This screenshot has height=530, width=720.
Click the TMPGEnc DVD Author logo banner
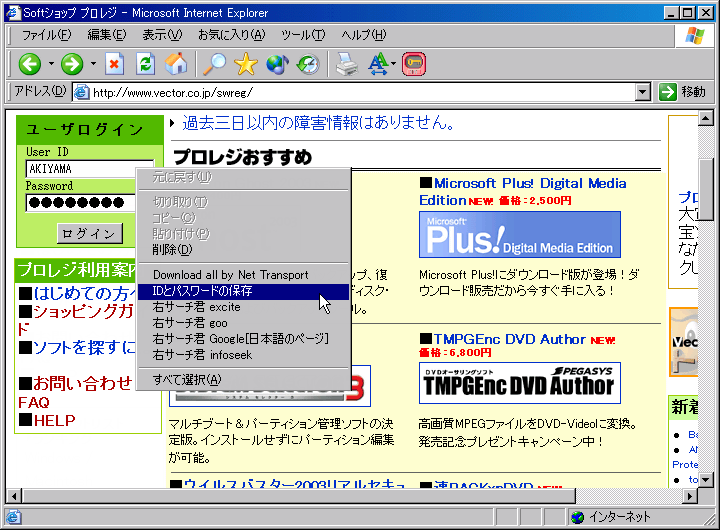tap(520, 383)
